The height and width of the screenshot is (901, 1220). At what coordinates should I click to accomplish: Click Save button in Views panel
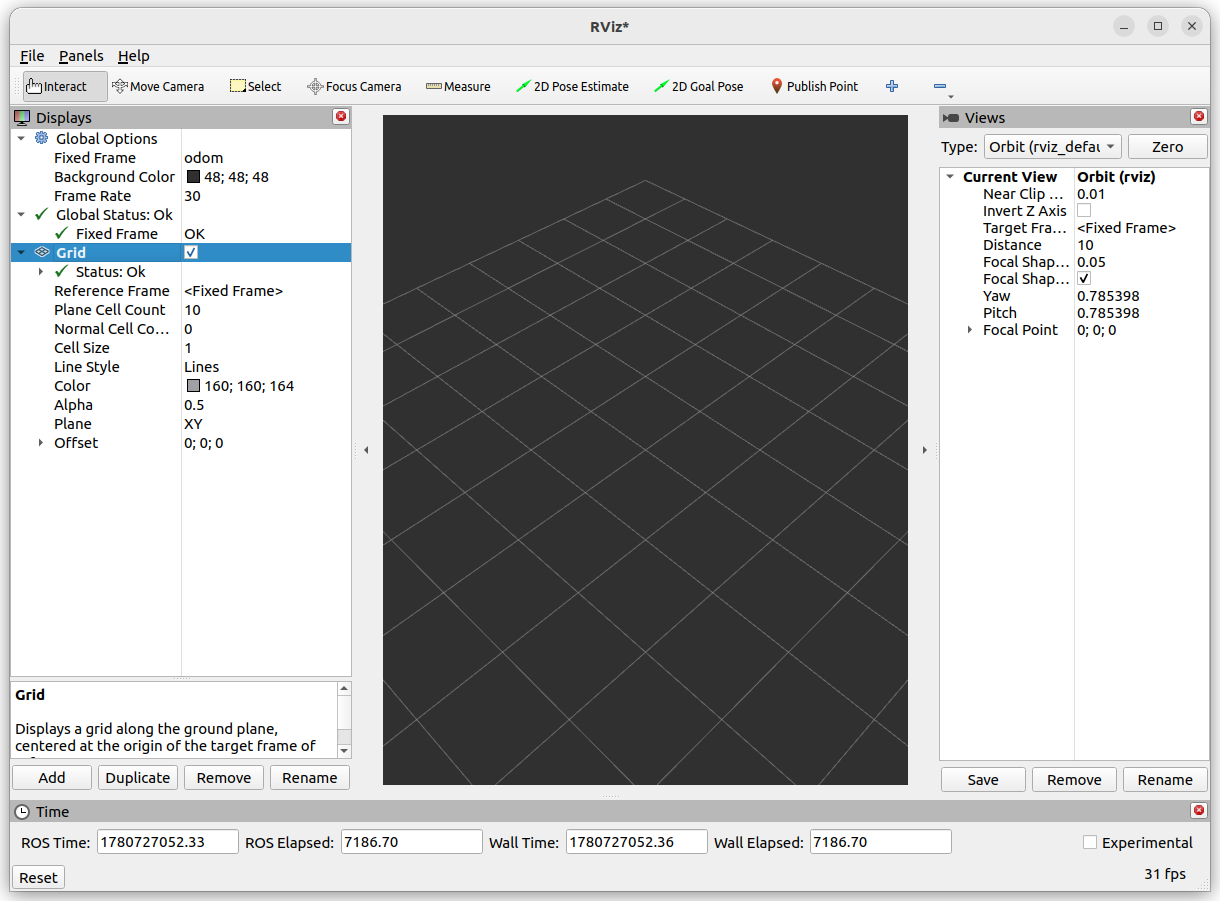click(x=983, y=780)
